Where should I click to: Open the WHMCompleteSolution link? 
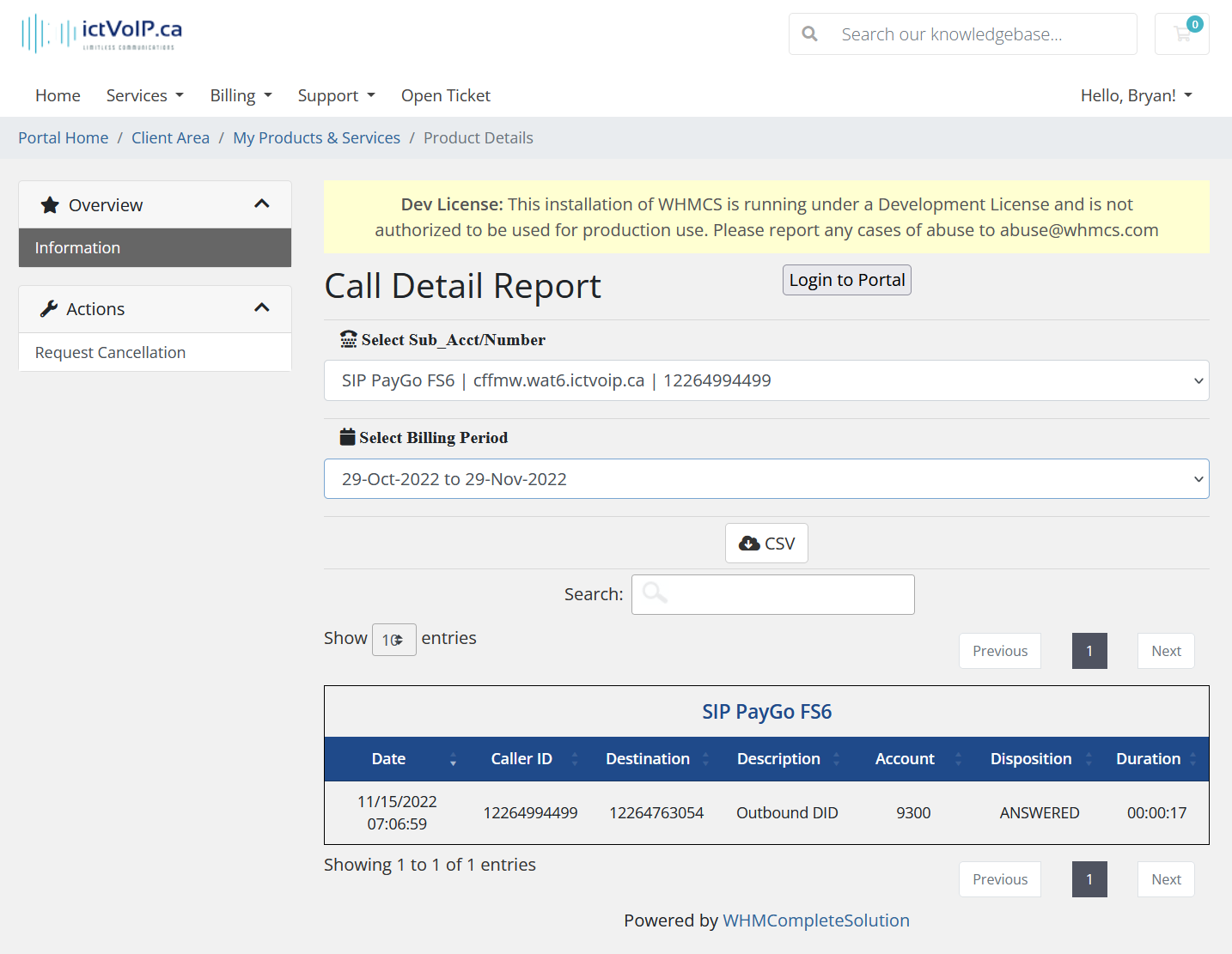point(816,921)
